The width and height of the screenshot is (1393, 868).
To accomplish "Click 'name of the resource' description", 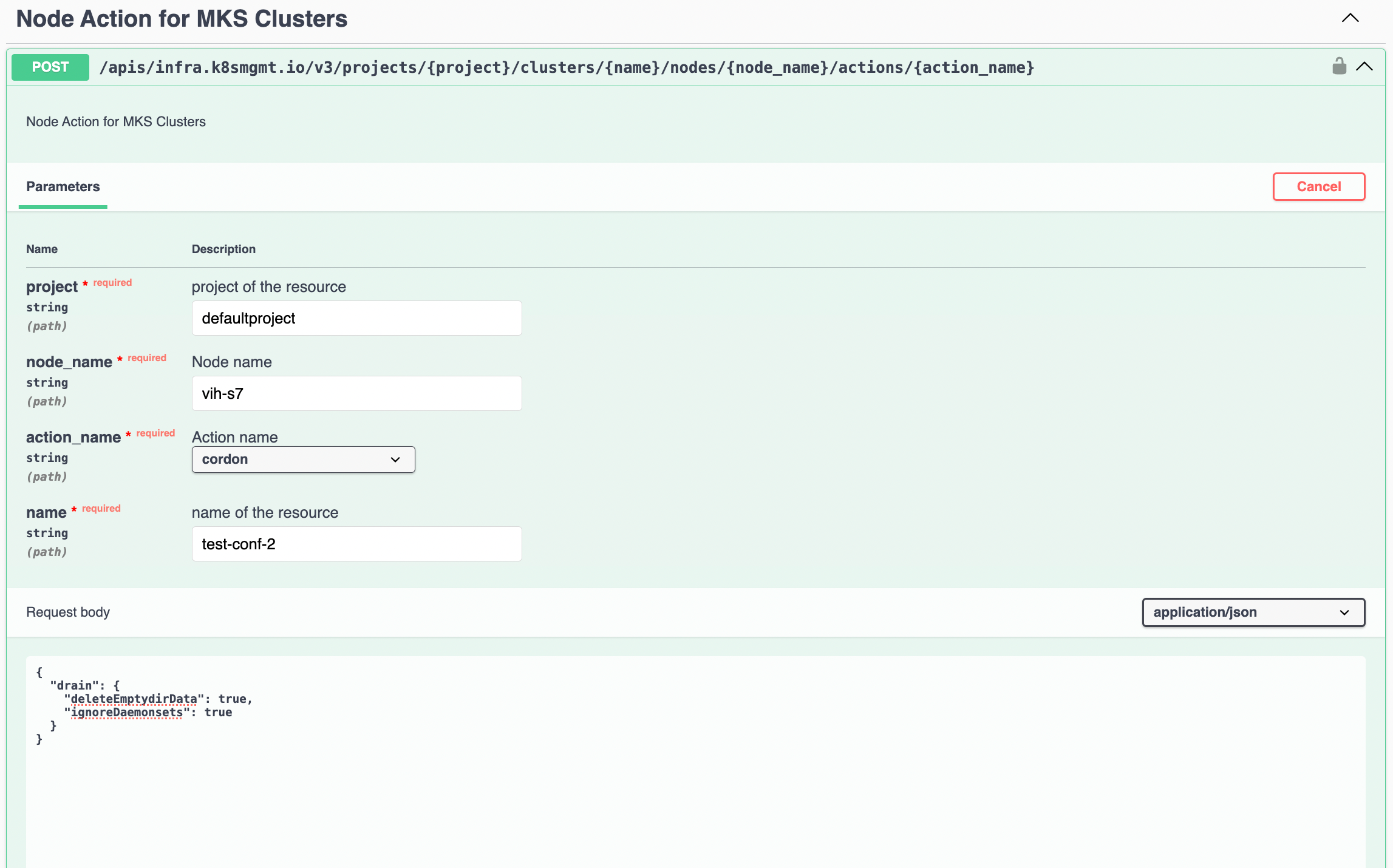I will click(265, 512).
